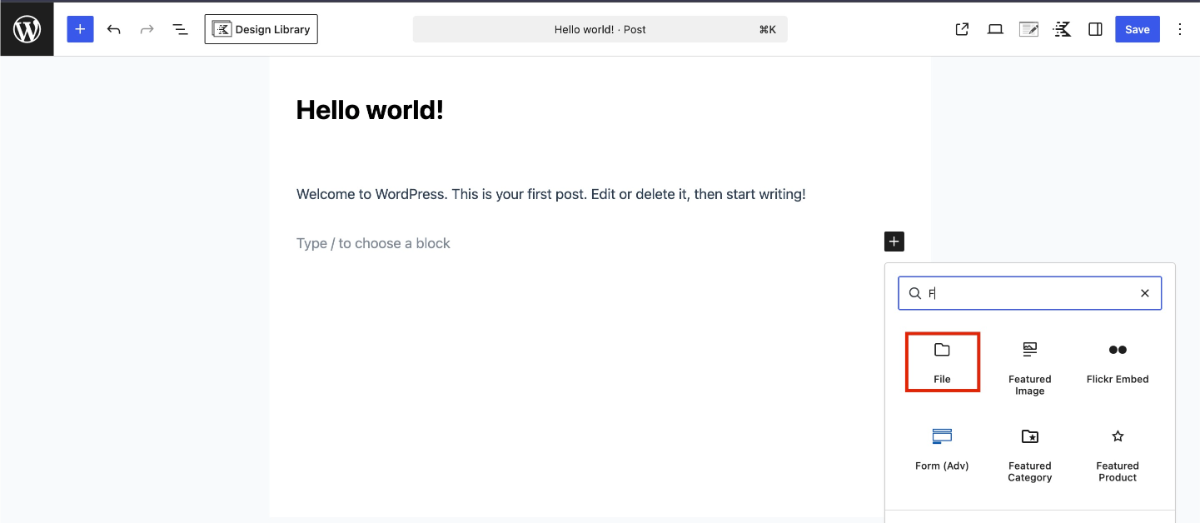The height and width of the screenshot is (523, 1200).
Task: Open the three-dot options menu
Action: [1180, 29]
